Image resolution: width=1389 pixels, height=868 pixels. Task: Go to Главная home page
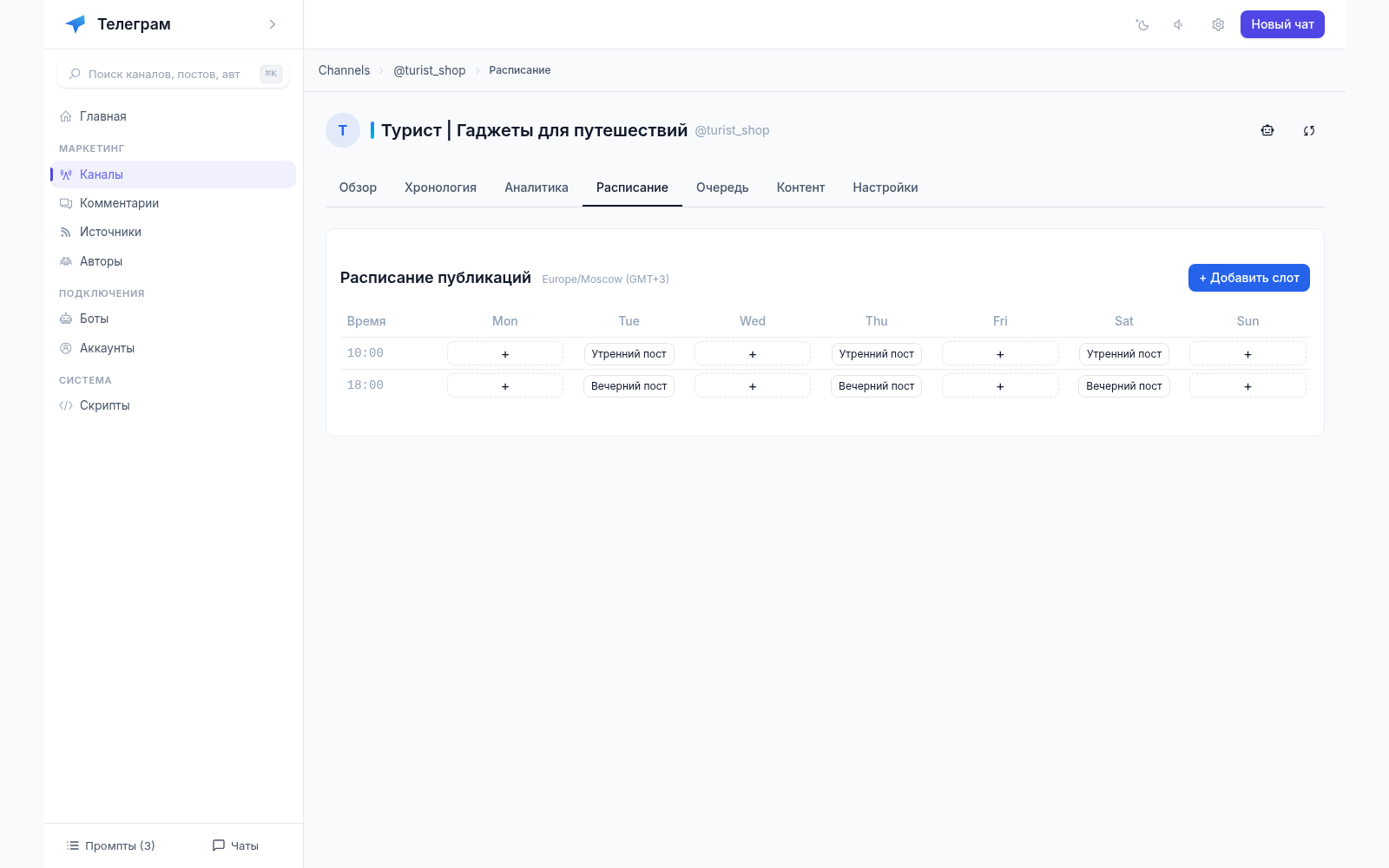click(x=174, y=116)
